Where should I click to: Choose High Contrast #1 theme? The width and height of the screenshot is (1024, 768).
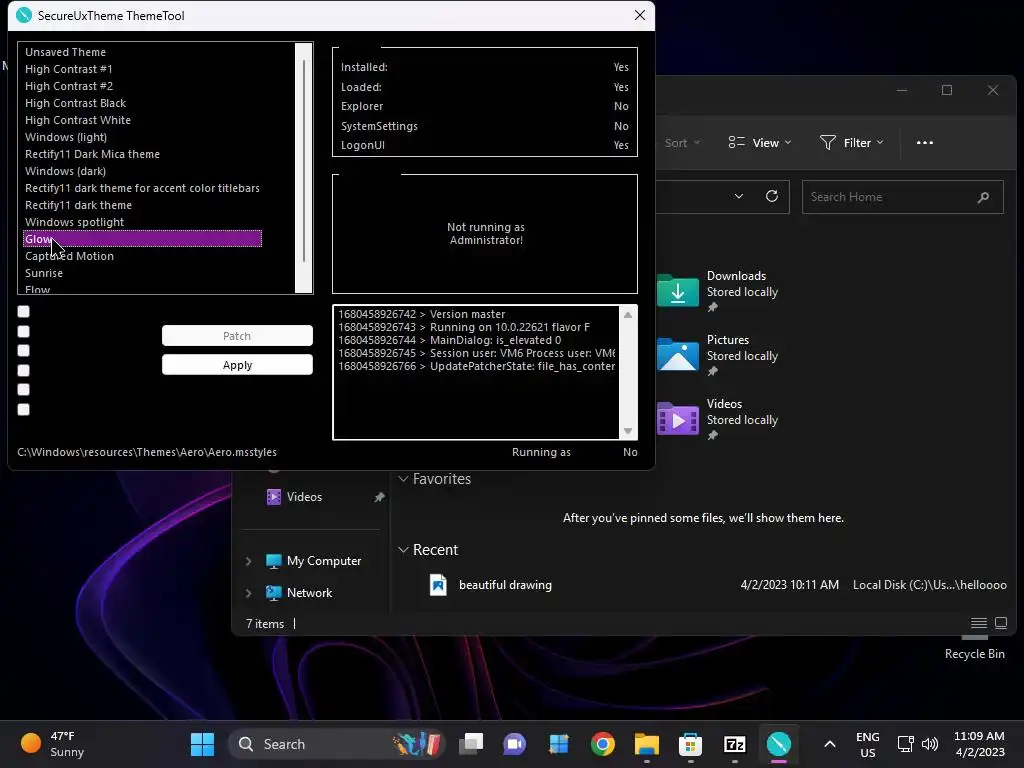(x=69, y=69)
